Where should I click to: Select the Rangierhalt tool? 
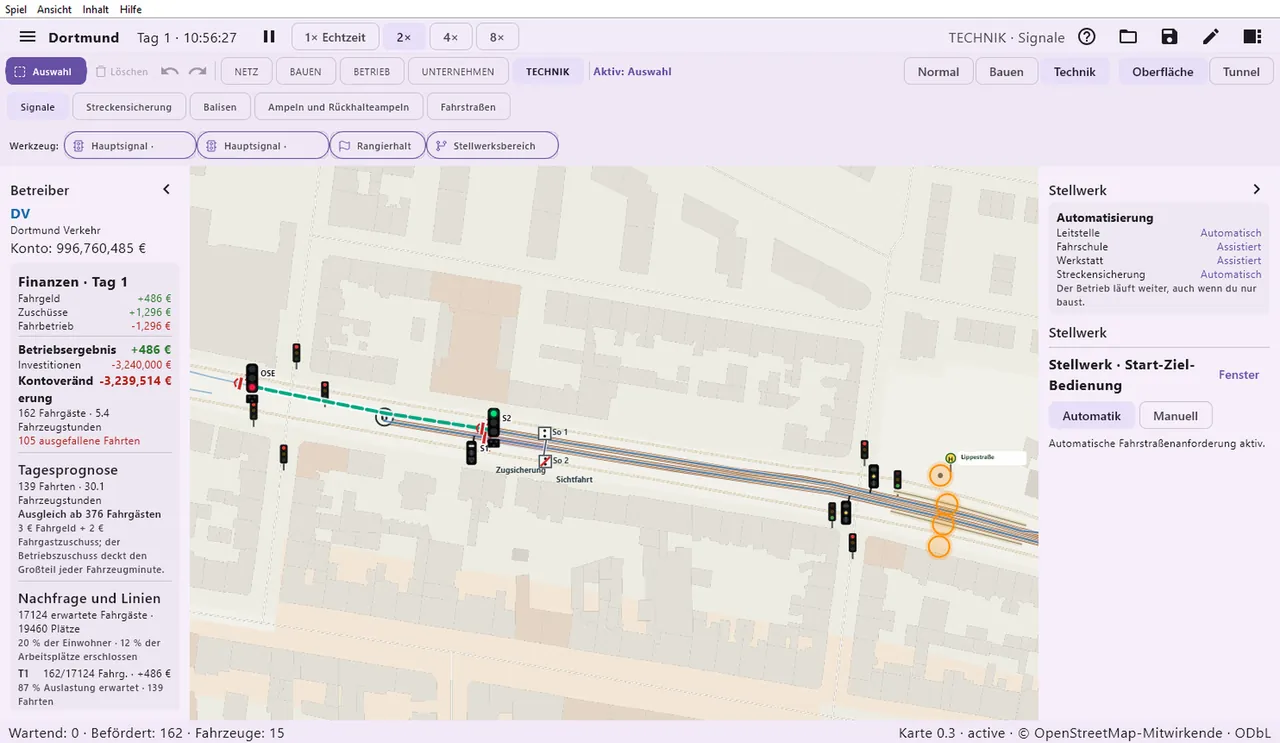[377, 146]
